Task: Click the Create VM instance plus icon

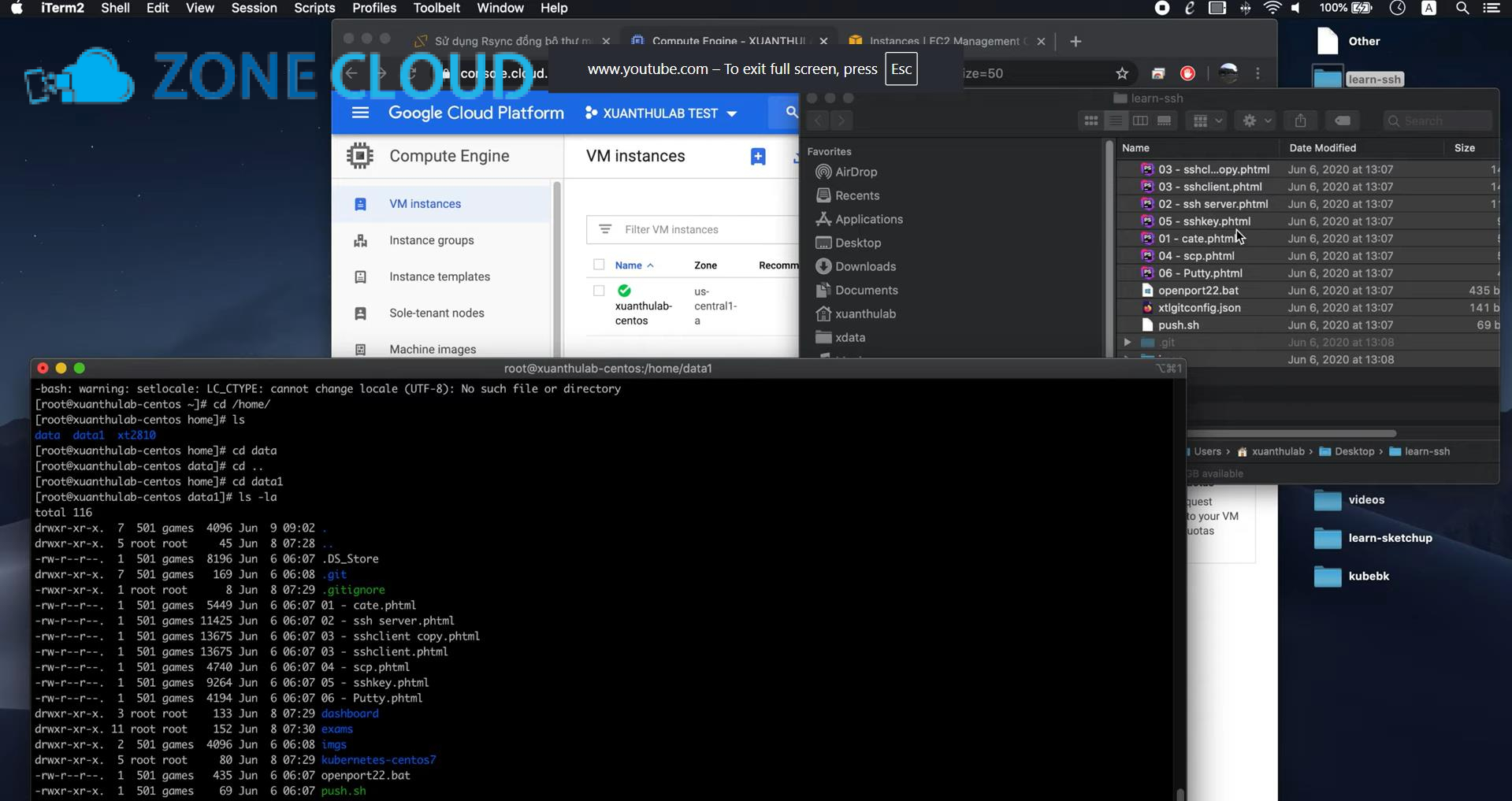Action: 758,157
